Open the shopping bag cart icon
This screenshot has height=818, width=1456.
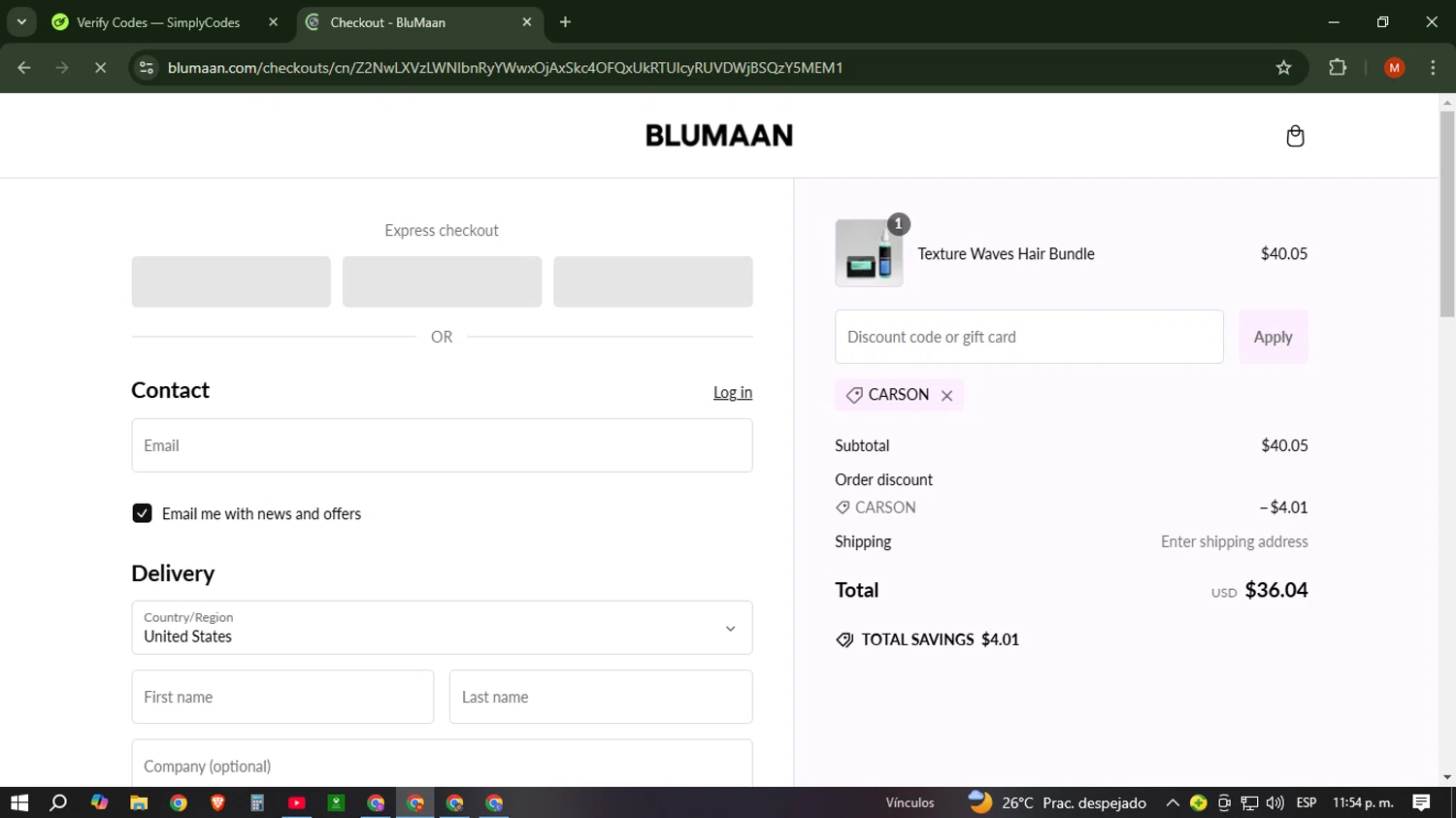pos(1295,136)
